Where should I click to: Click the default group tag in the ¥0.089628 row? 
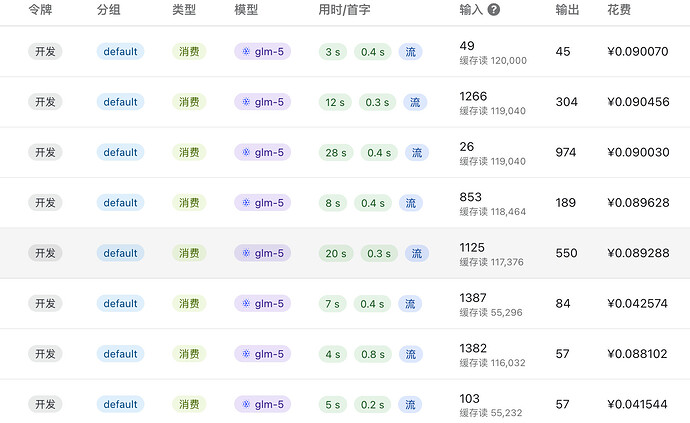pos(120,203)
